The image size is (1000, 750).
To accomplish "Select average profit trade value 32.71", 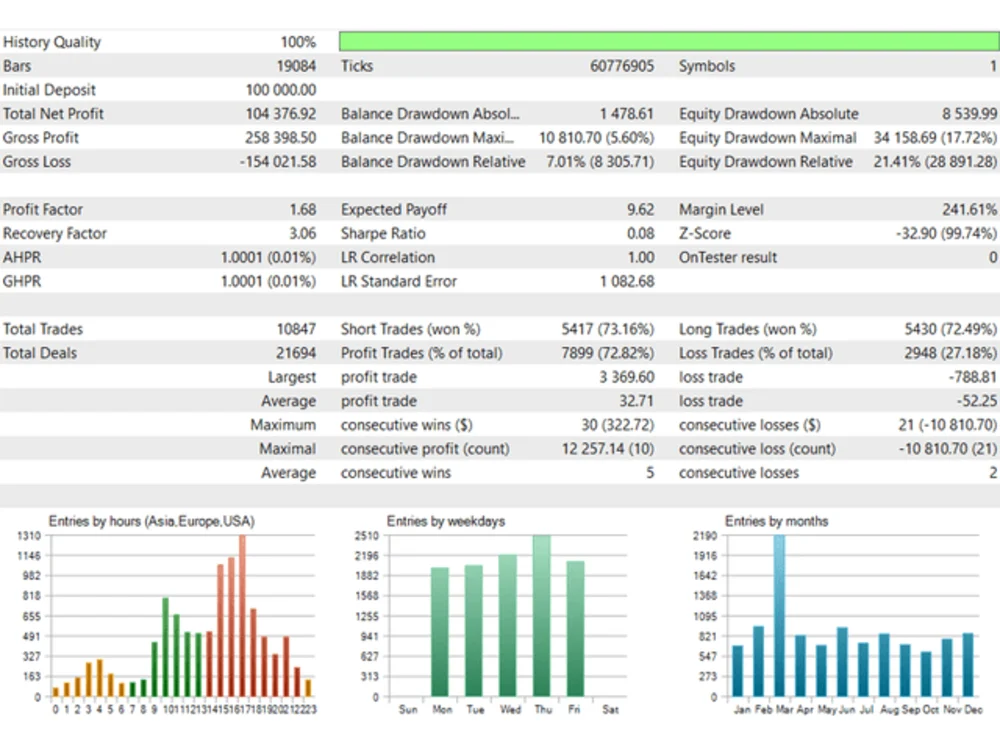I will (636, 401).
